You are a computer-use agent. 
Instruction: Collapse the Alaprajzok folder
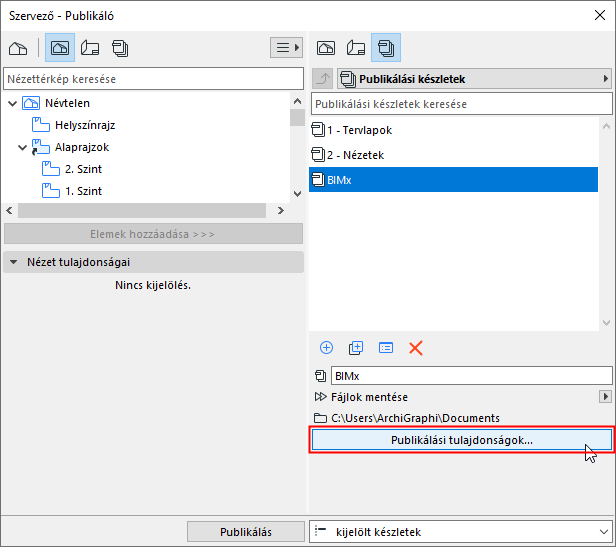22,148
